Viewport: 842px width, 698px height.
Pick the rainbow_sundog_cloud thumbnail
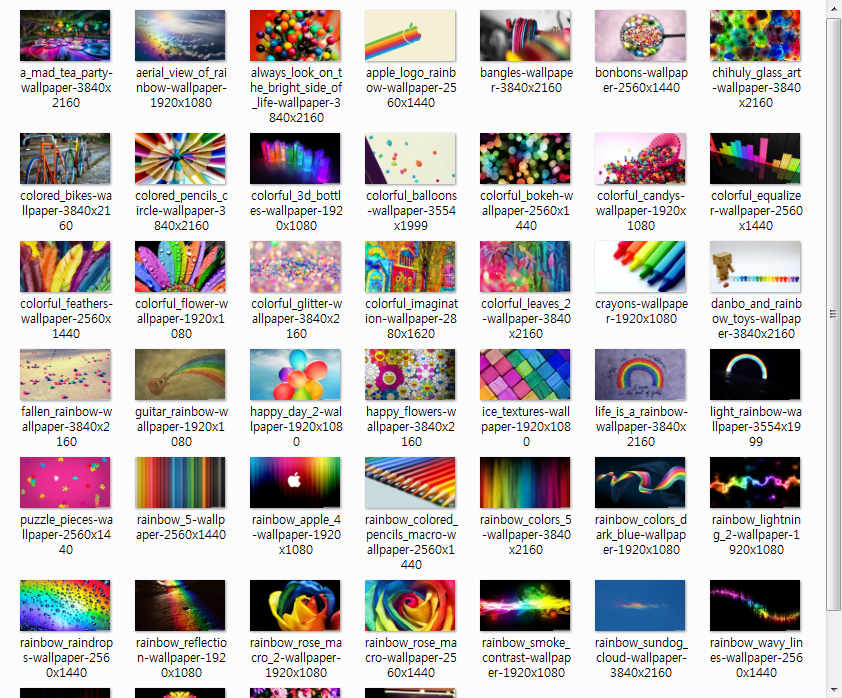(640, 605)
